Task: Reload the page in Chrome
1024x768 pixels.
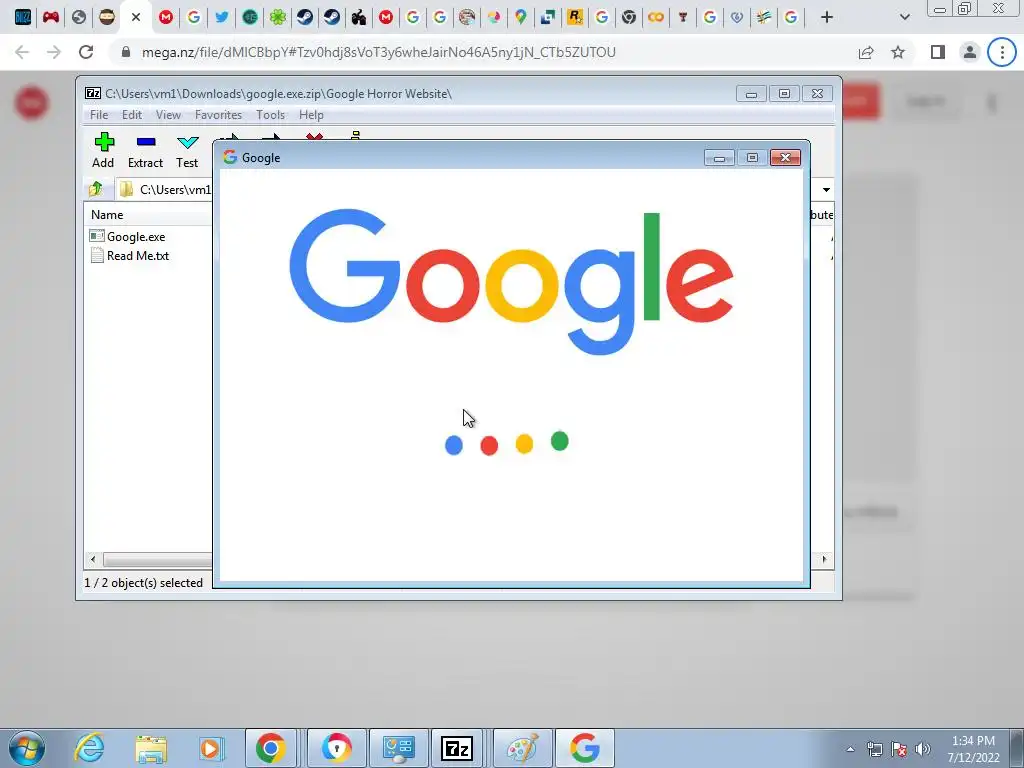Action: click(86, 52)
